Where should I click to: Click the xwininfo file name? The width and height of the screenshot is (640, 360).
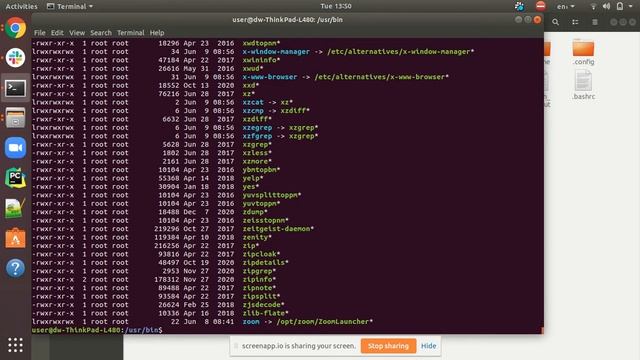[259, 60]
